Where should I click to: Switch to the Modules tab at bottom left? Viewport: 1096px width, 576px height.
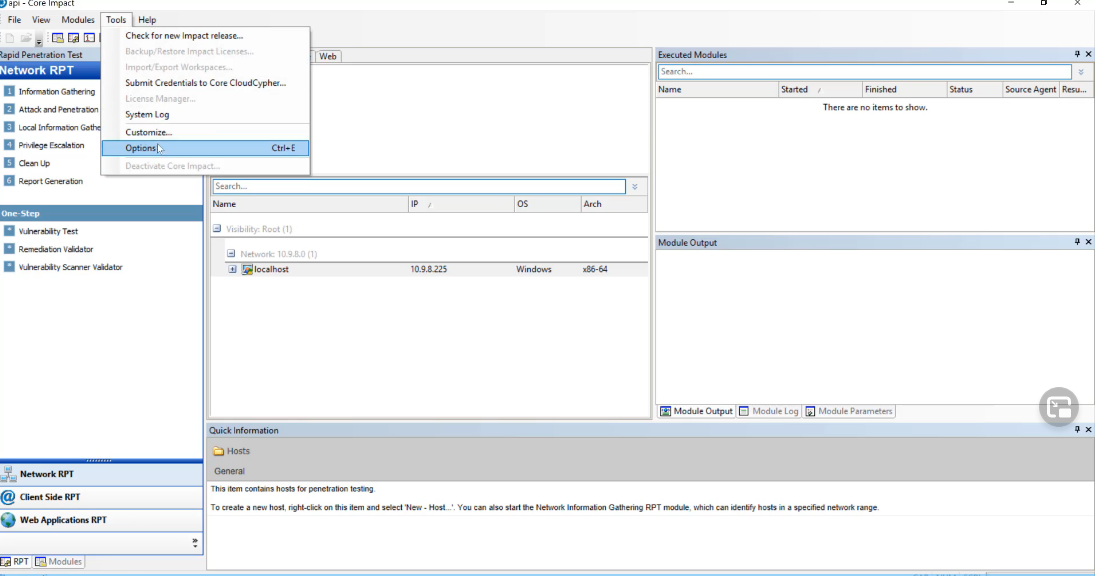pyautogui.click(x=59, y=562)
